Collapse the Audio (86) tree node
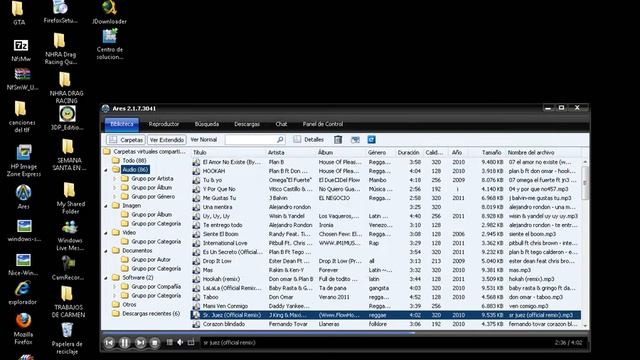The height and width of the screenshot is (360, 640). tap(107, 170)
